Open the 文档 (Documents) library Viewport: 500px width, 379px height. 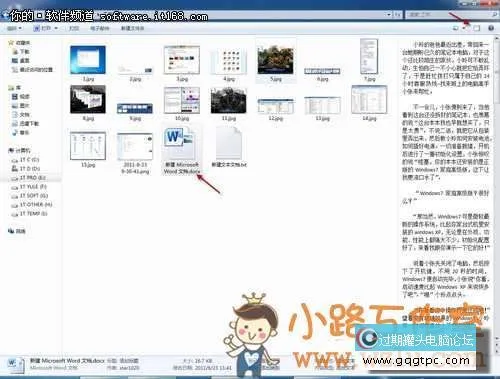21,115
